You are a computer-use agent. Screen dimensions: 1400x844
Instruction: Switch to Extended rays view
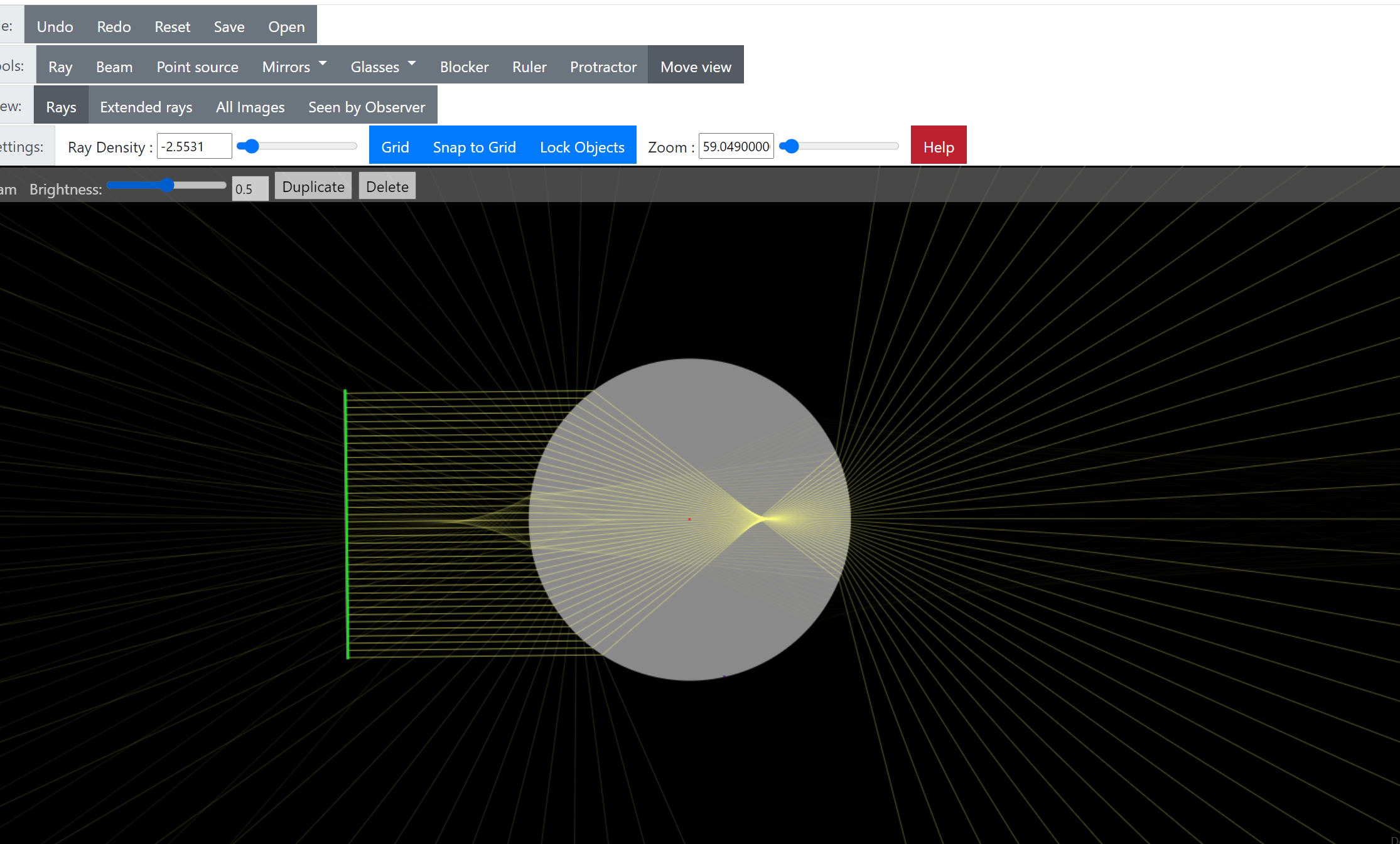click(x=146, y=107)
